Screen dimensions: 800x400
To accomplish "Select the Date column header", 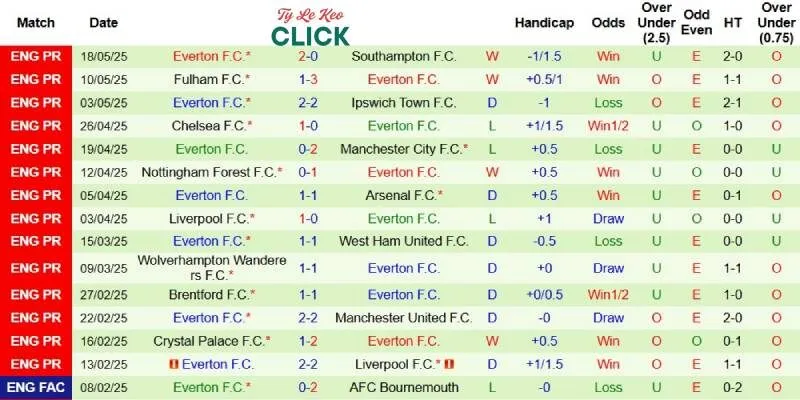I will 103,22.
